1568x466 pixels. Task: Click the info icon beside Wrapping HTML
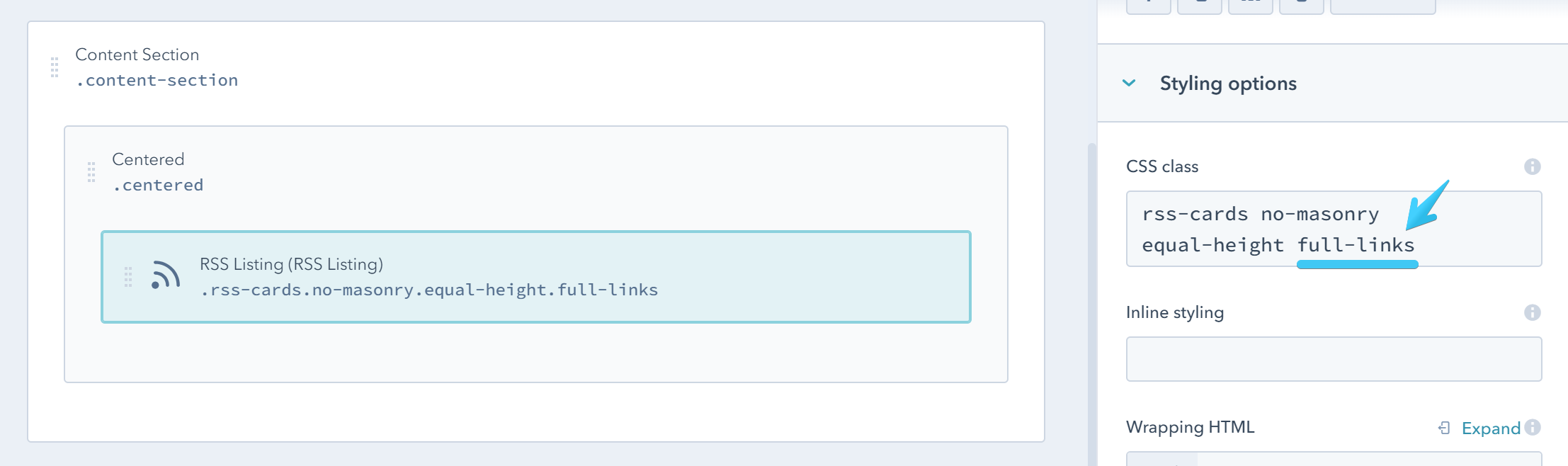(x=1533, y=428)
